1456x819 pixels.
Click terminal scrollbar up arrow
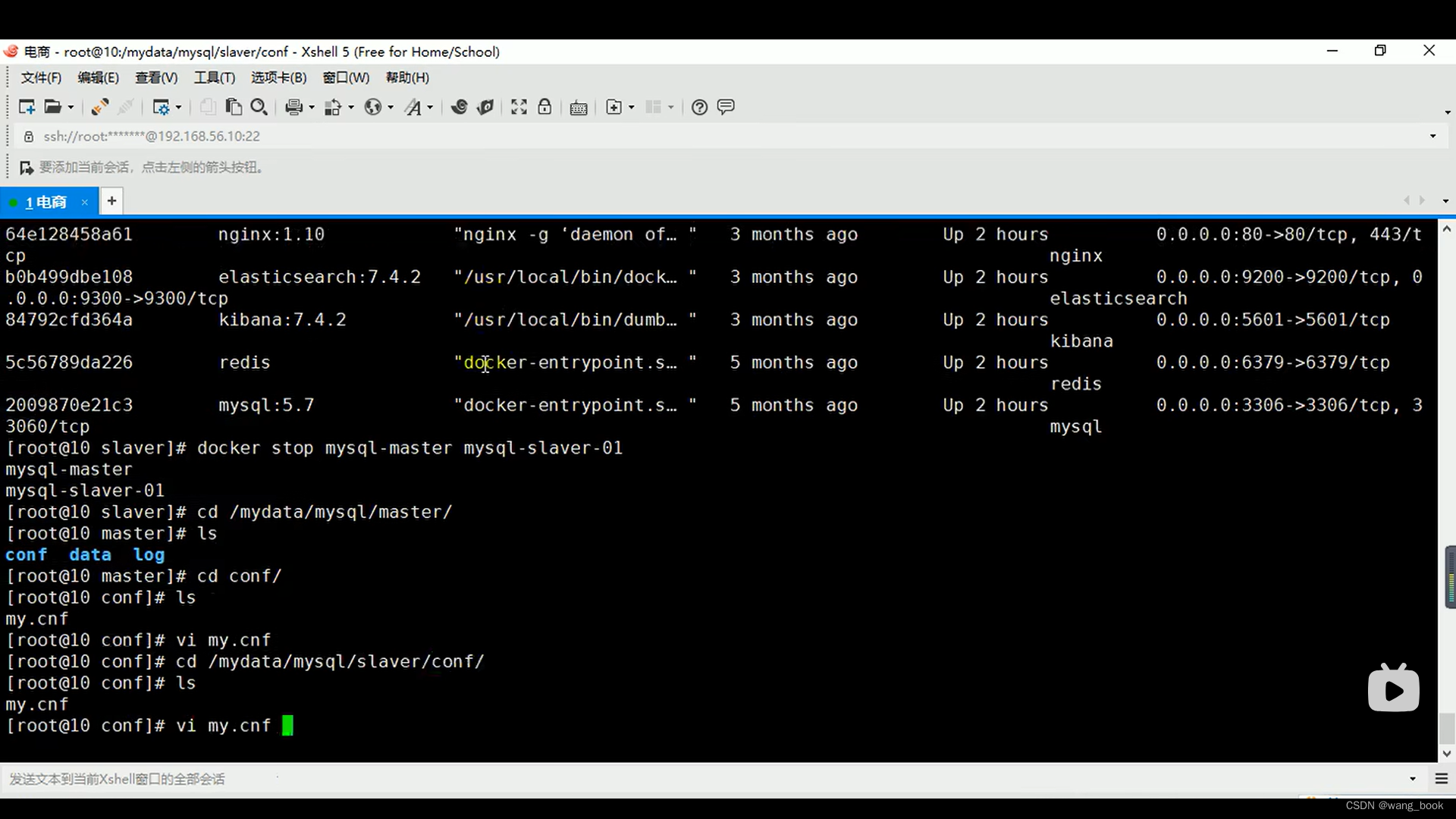tap(1447, 228)
